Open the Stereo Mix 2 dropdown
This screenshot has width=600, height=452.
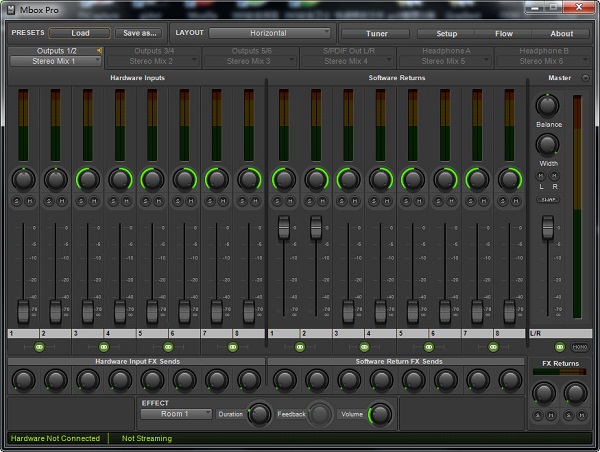(x=153, y=61)
